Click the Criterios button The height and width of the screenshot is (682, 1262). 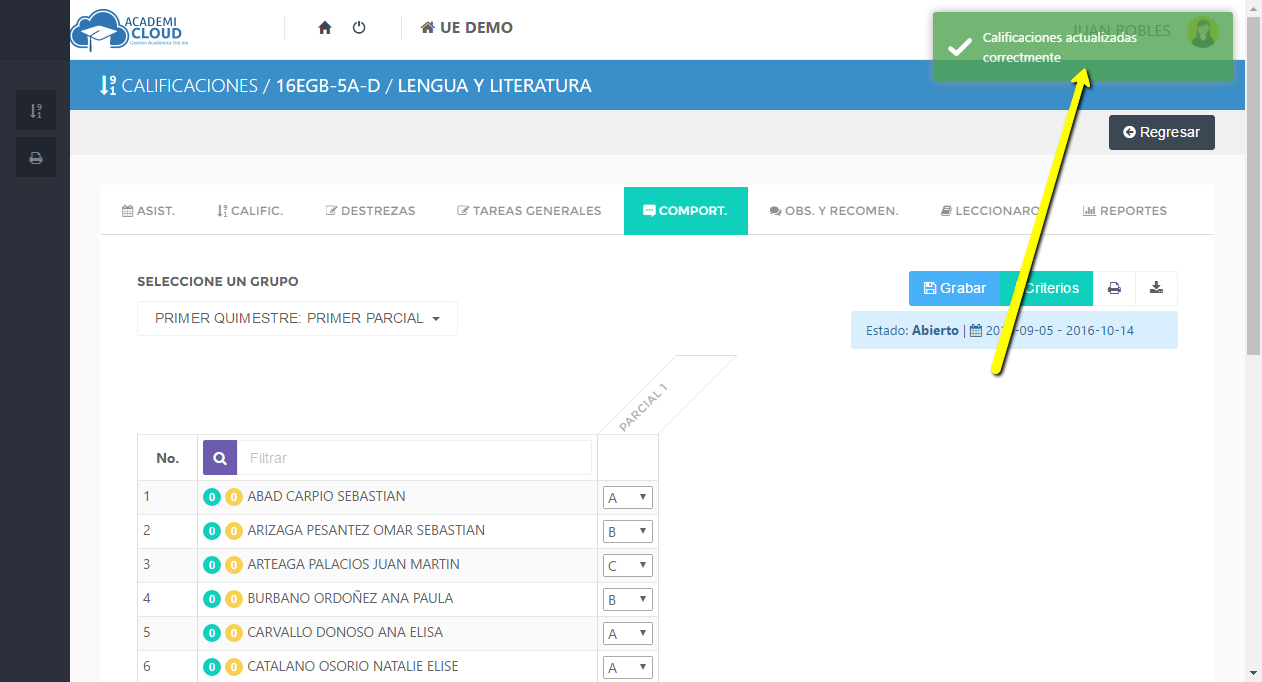coord(1047,288)
